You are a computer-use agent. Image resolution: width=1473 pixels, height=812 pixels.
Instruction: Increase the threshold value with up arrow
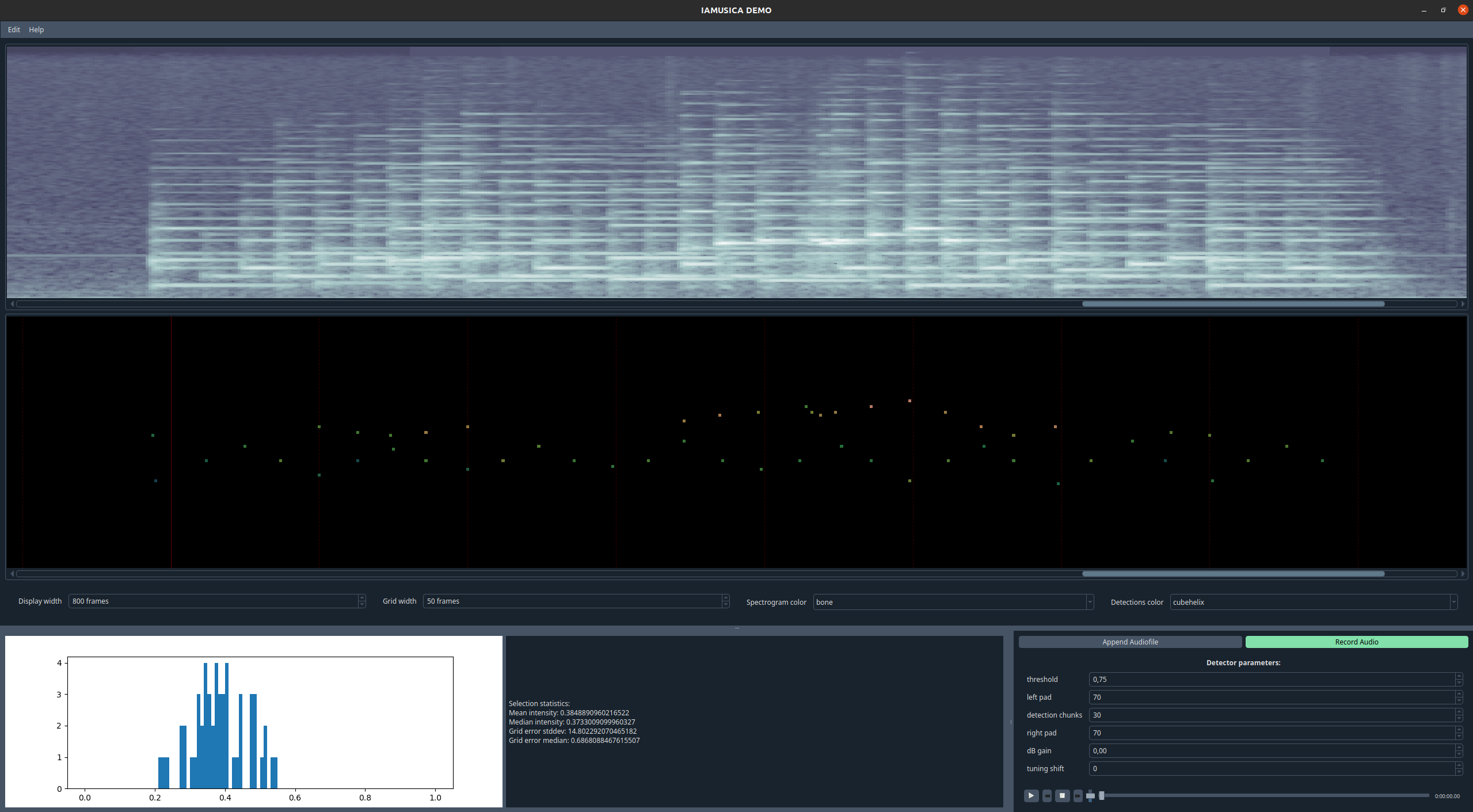1459,676
